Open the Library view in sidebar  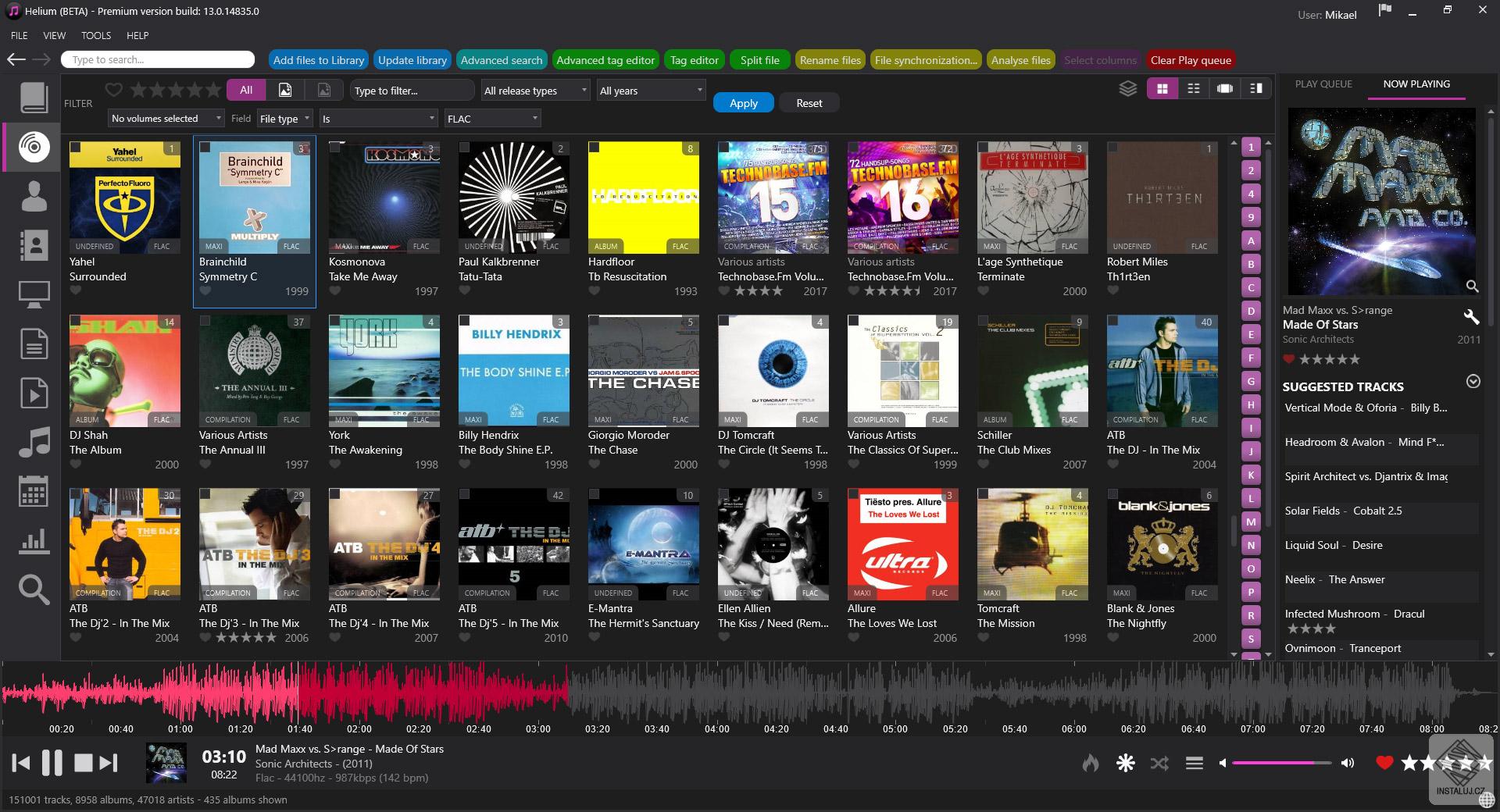point(34,98)
